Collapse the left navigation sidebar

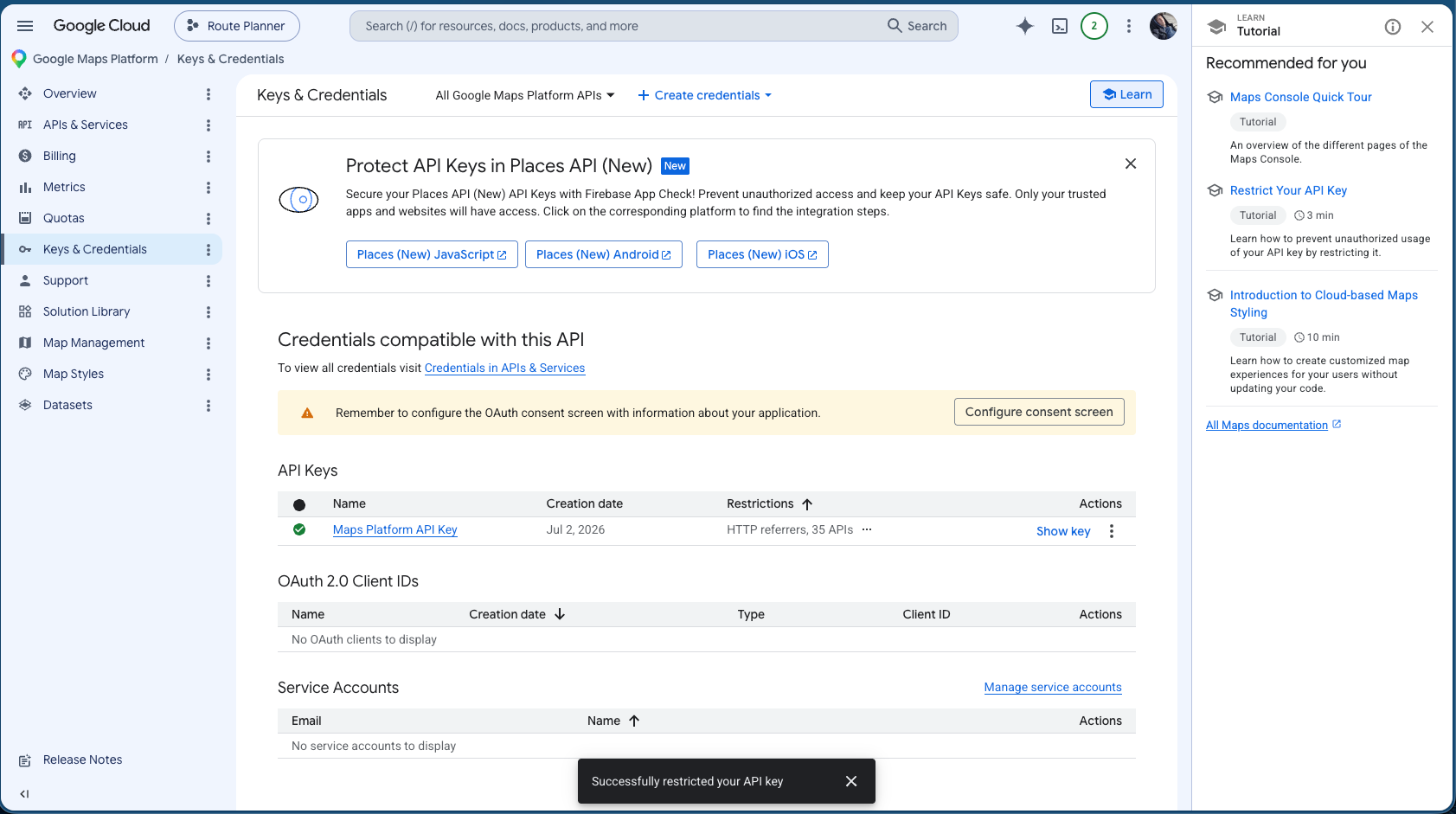(24, 794)
